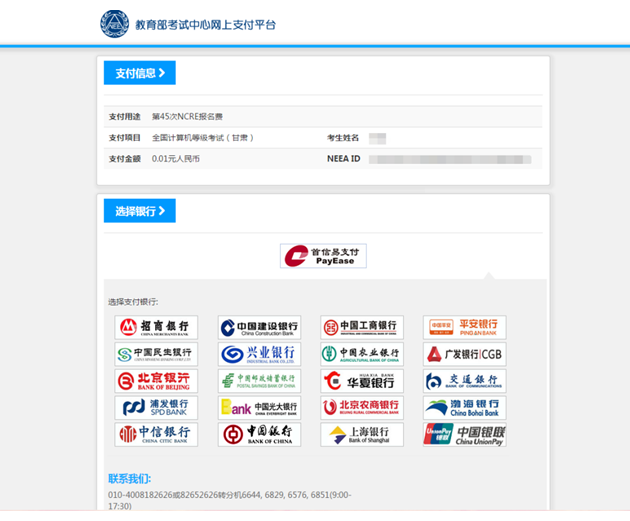Choose China Everbright Bank (中国光大银行)
Viewport: 630px width, 521px height.
[x=259, y=408]
